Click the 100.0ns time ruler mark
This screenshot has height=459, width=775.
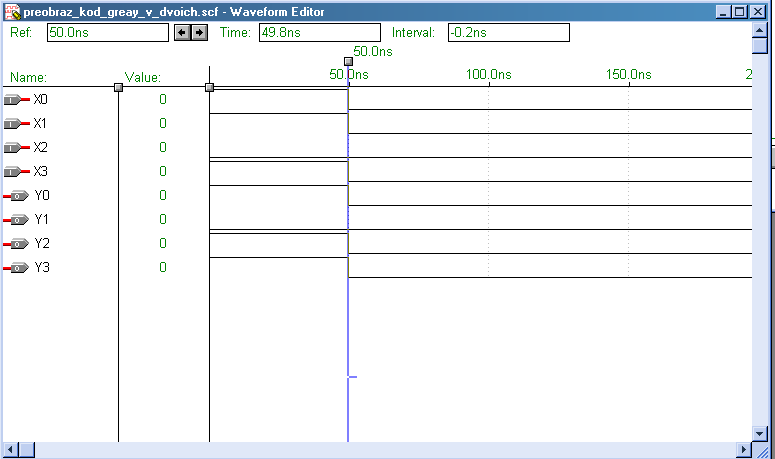pyautogui.click(x=488, y=75)
